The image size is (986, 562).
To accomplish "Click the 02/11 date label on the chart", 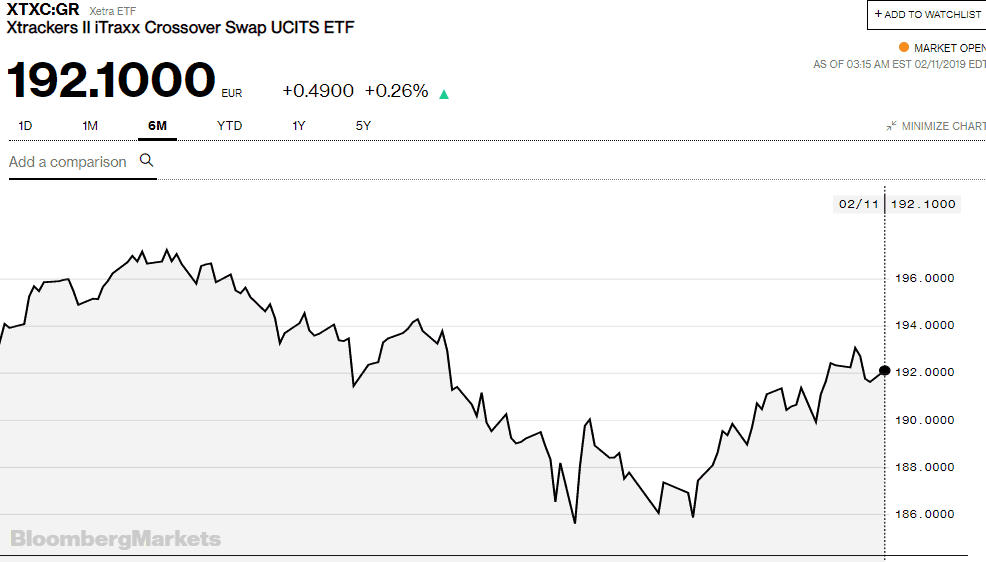I will [858, 204].
